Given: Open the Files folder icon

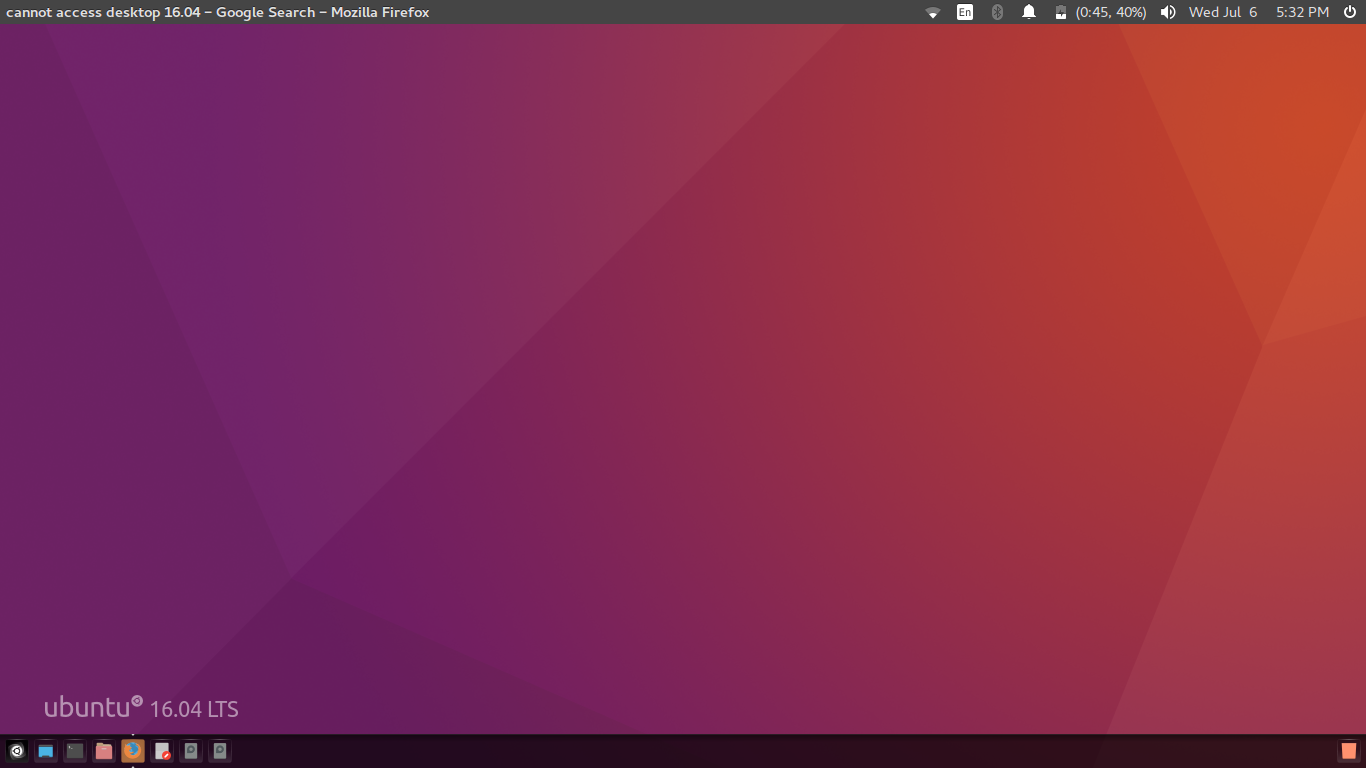Looking at the screenshot, I should [104, 751].
